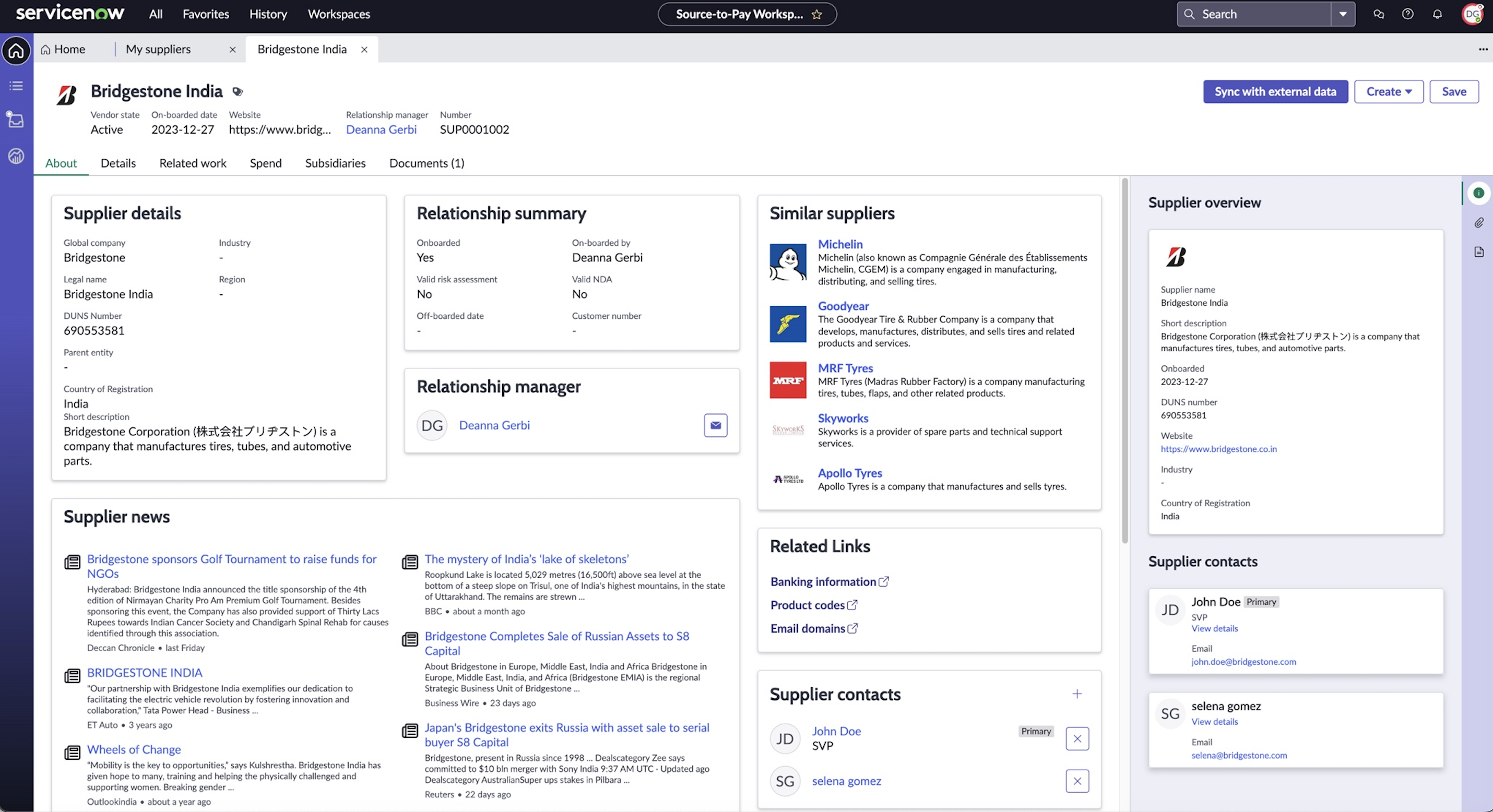Select the Subsidiaries tab
Screen dimensions: 1493x812
click(335, 163)
